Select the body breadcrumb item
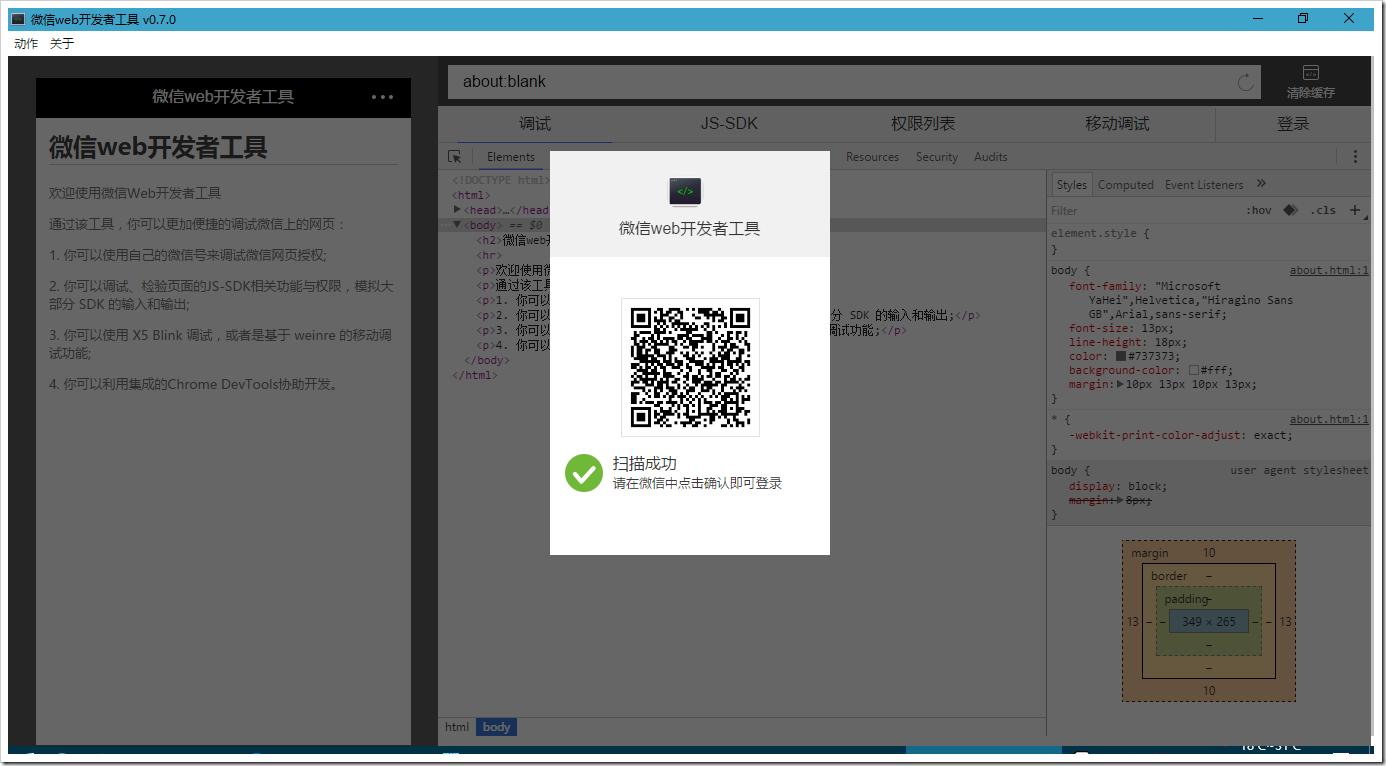 tap(496, 727)
